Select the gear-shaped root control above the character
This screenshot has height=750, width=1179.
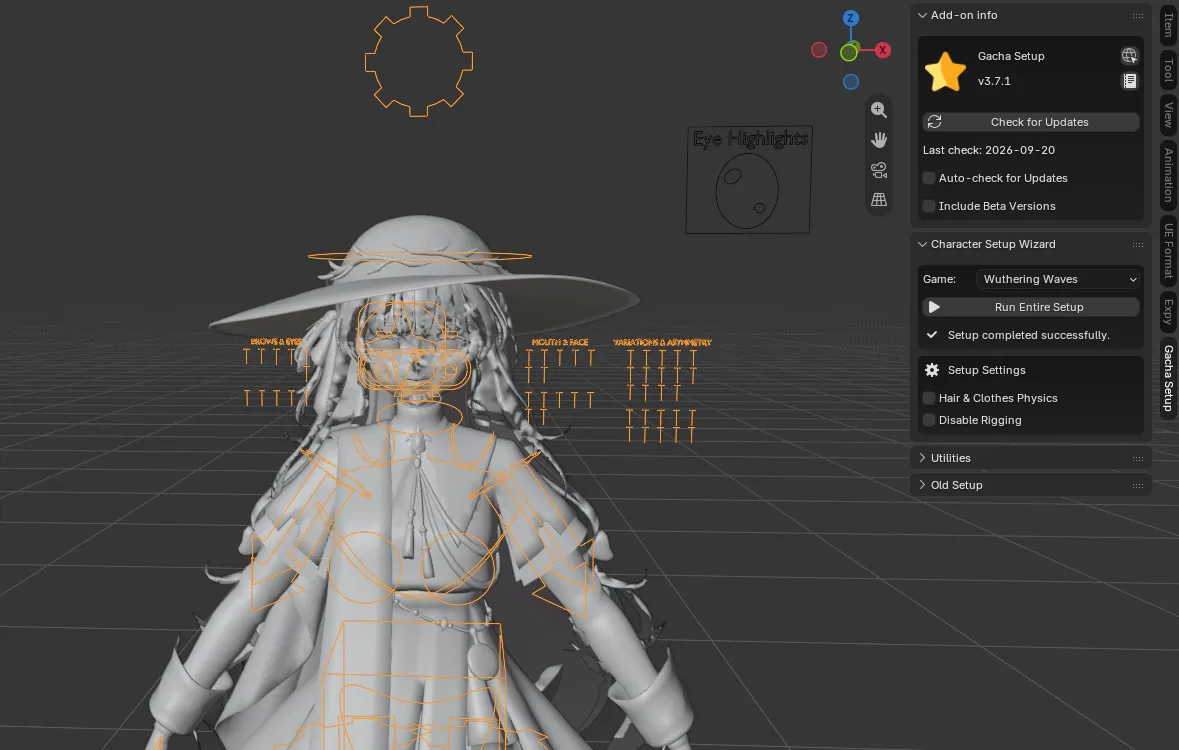[419, 62]
